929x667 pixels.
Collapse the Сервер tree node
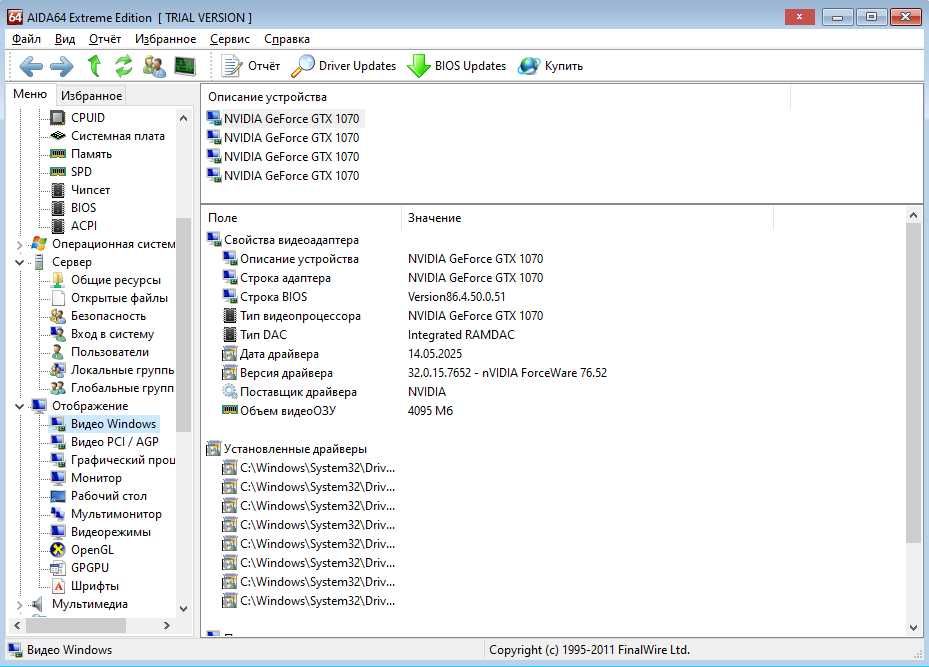pyautogui.click(x=20, y=262)
